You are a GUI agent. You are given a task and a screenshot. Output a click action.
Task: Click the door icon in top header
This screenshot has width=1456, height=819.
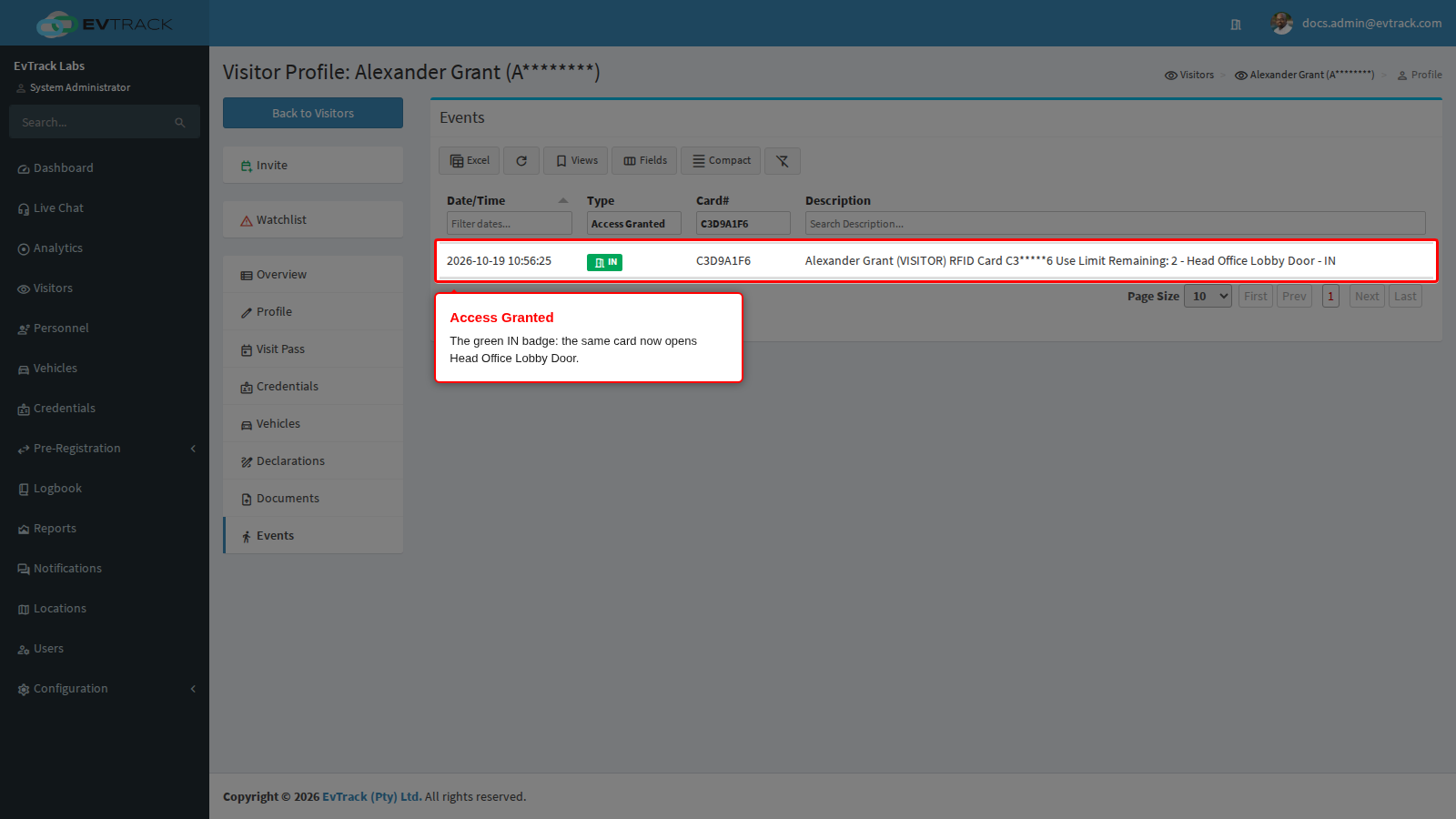click(1236, 25)
